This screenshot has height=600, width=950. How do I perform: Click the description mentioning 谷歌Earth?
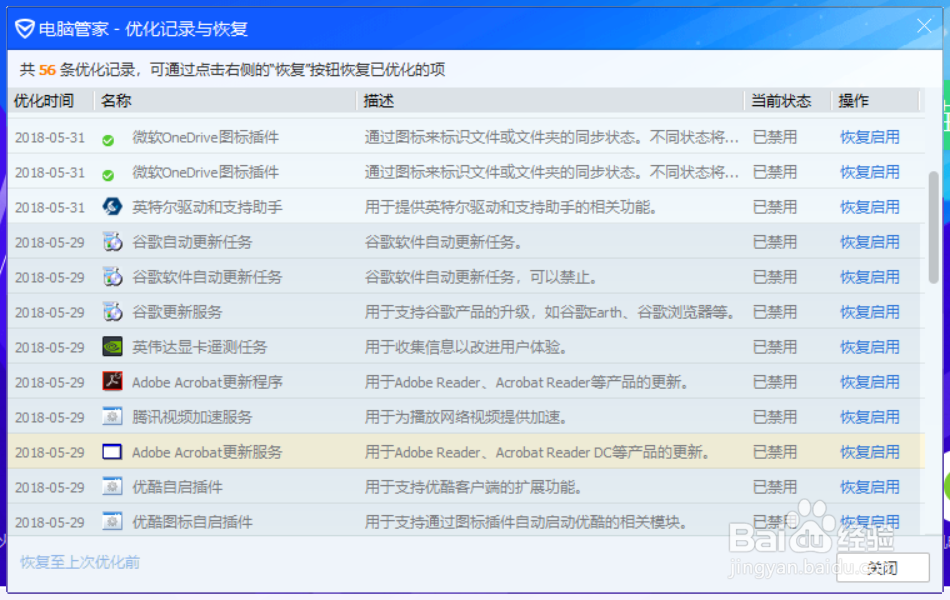551,312
